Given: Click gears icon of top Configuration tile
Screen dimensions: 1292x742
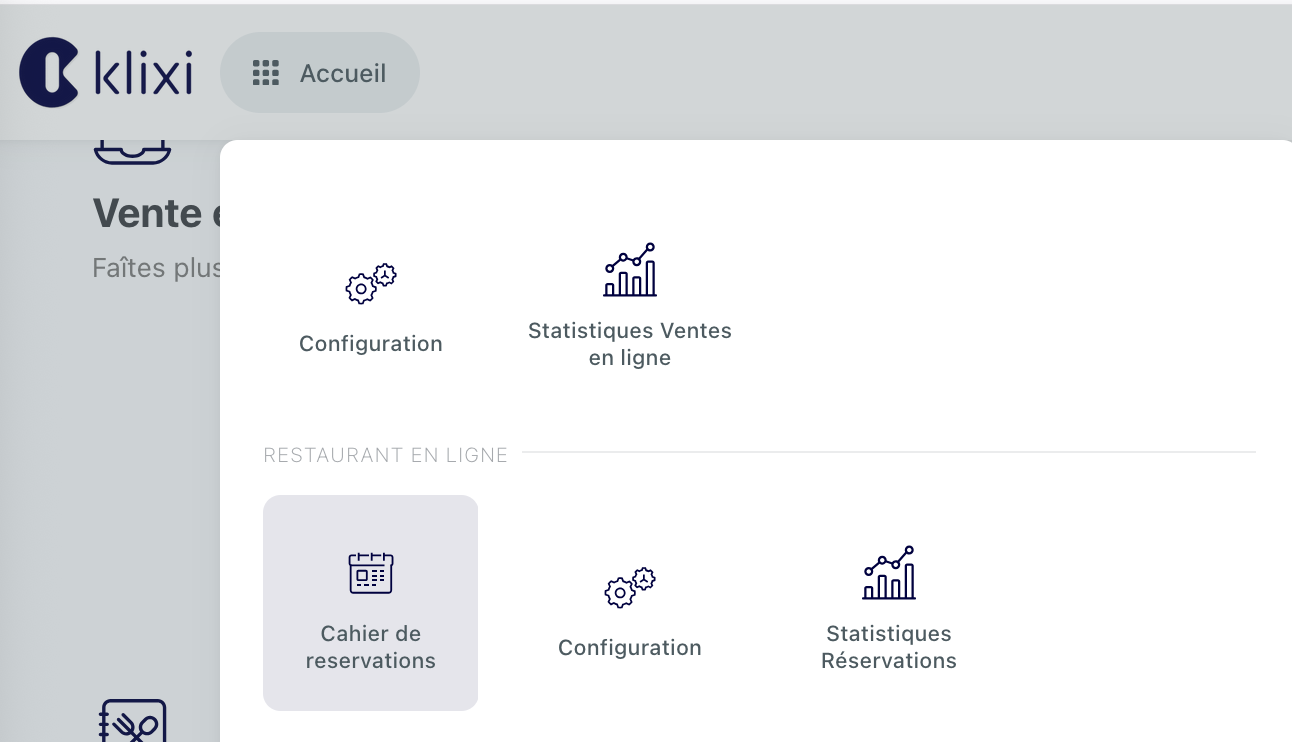Looking at the screenshot, I should 370,283.
